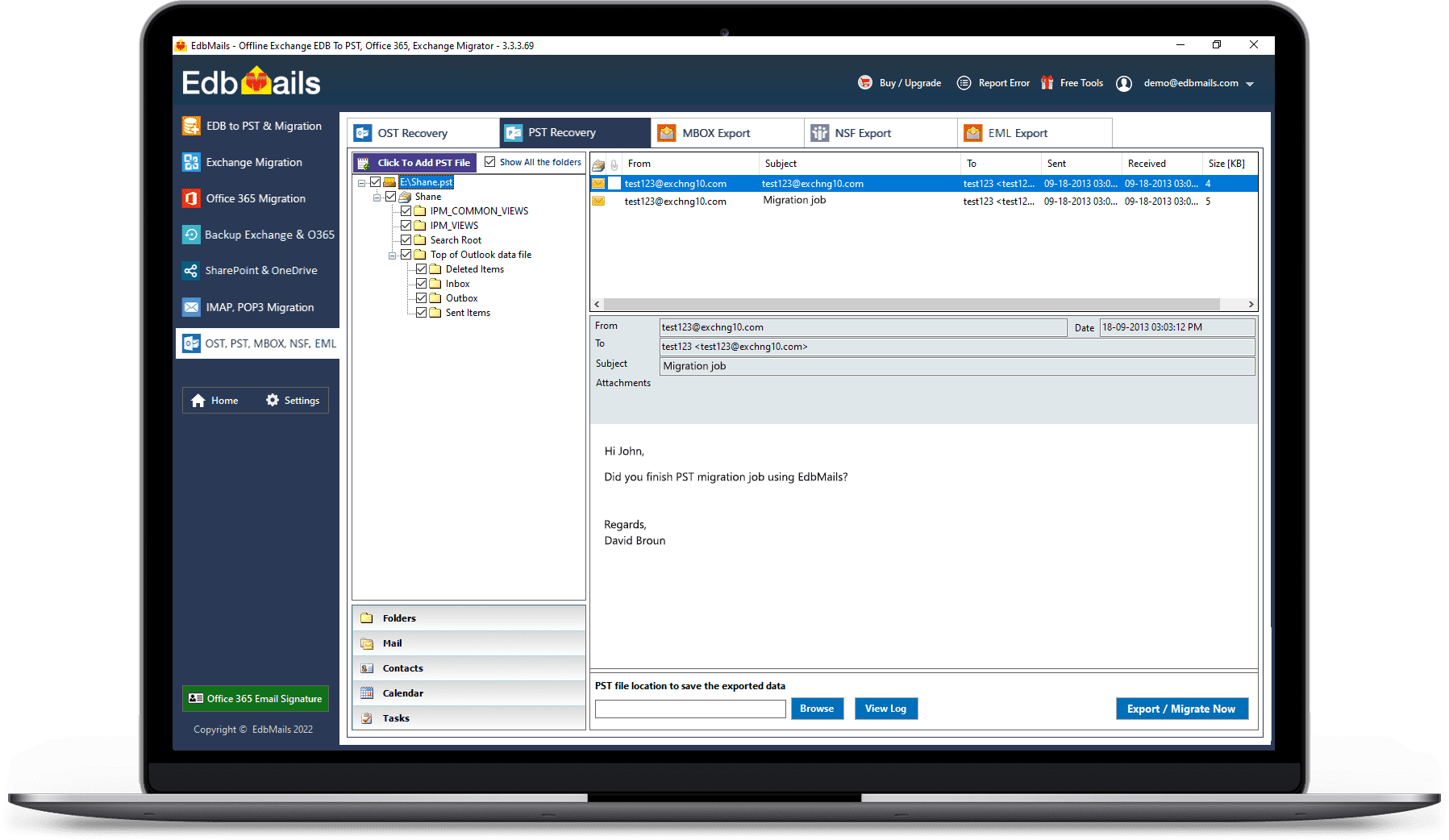Switch to the NSF Export tab
The height and width of the screenshot is (840, 1449).
click(x=881, y=133)
